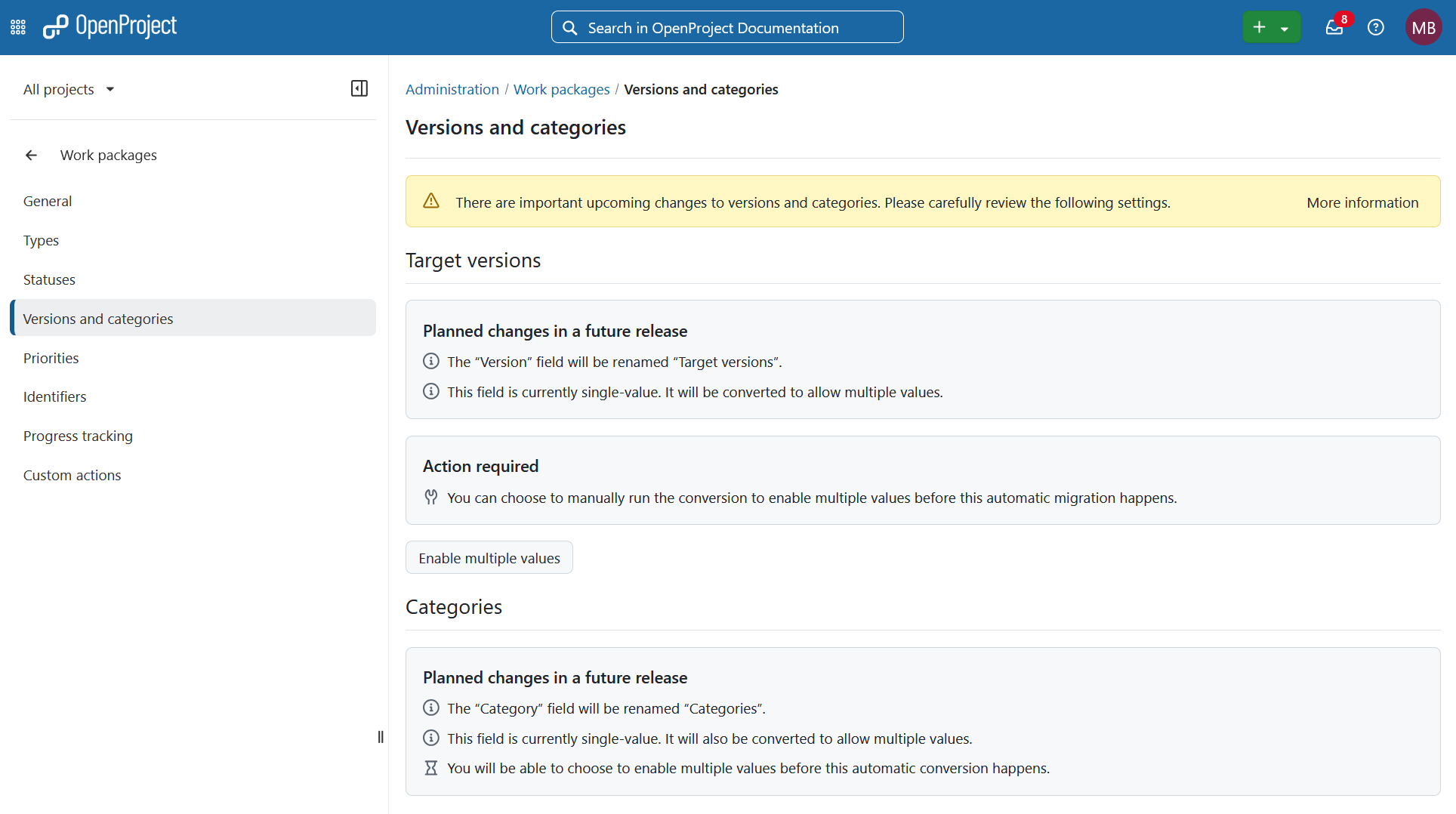Go back with the left arrow
The height and width of the screenshot is (814, 1456).
pos(31,155)
